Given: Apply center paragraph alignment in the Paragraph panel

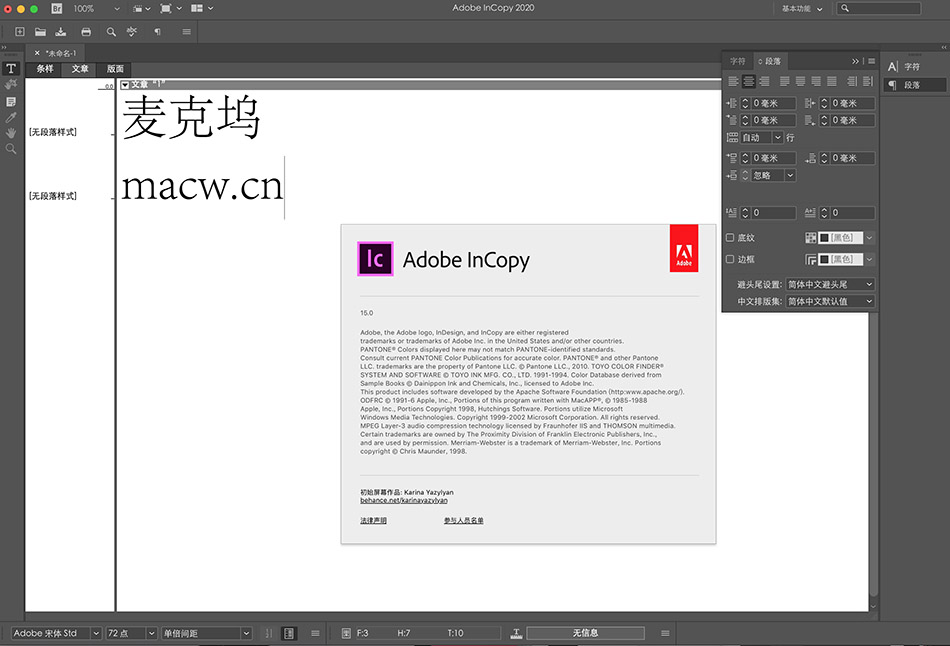Looking at the screenshot, I should (x=748, y=81).
